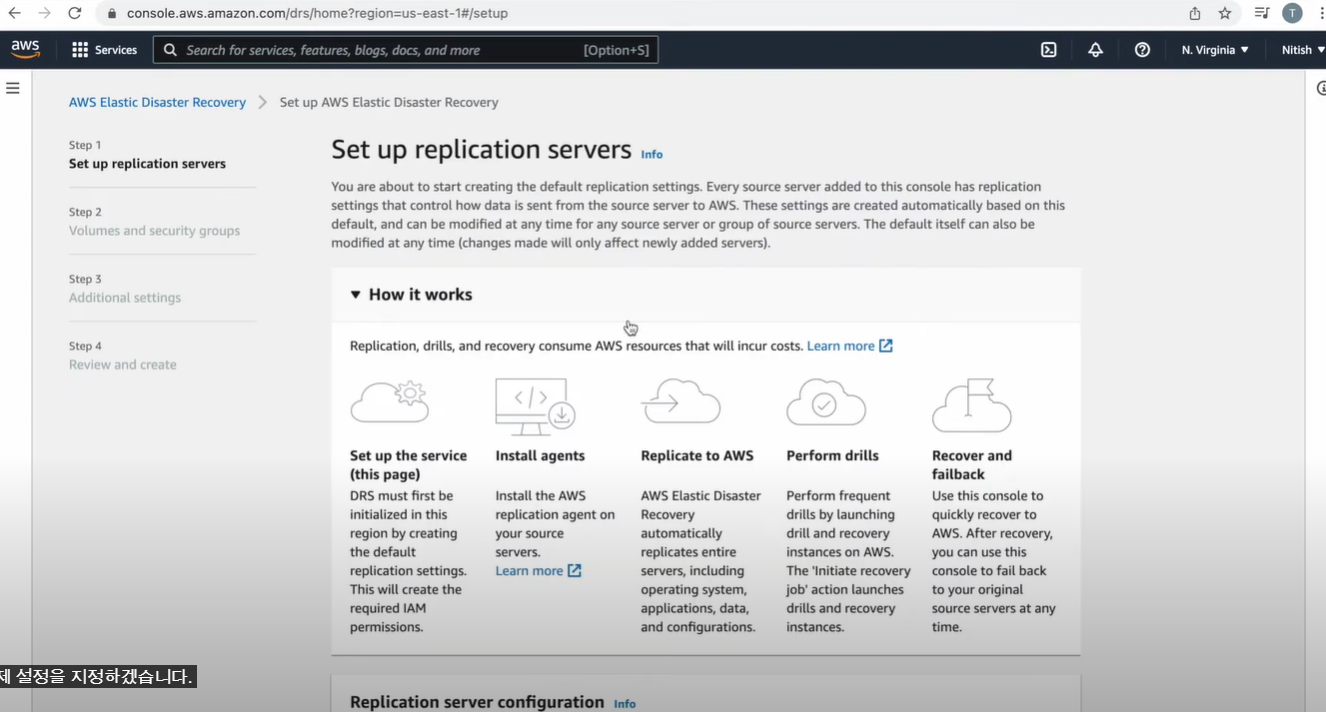Open the info panel icon at right edge
This screenshot has width=1326, height=712.
coord(1321,88)
